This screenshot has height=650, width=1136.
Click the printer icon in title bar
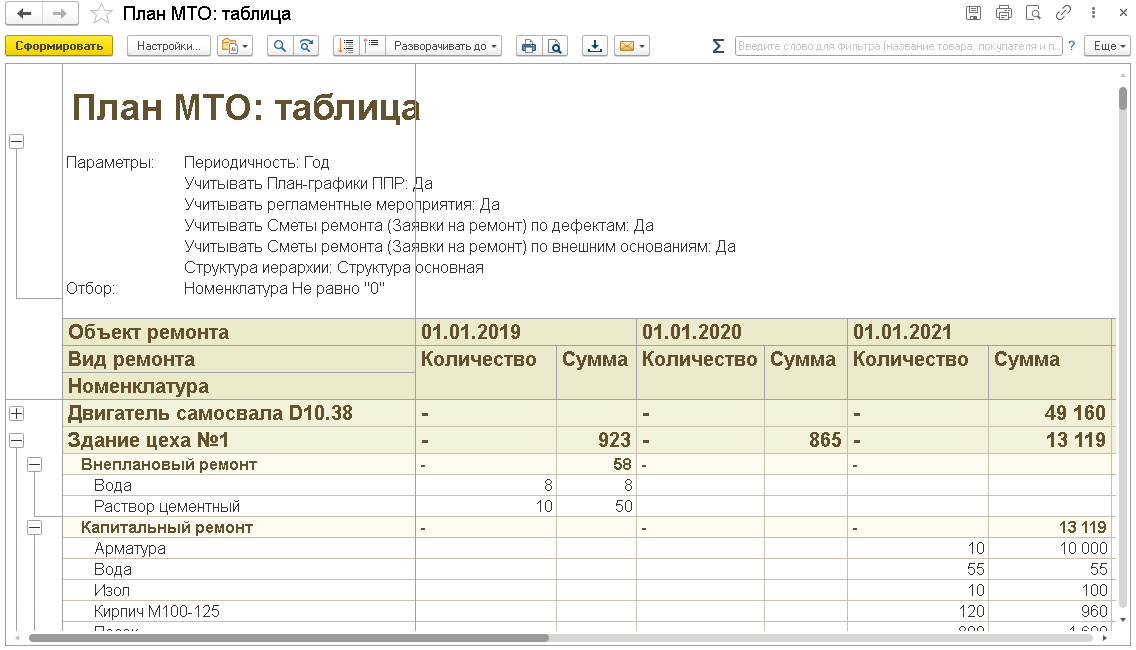(x=1003, y=12)
